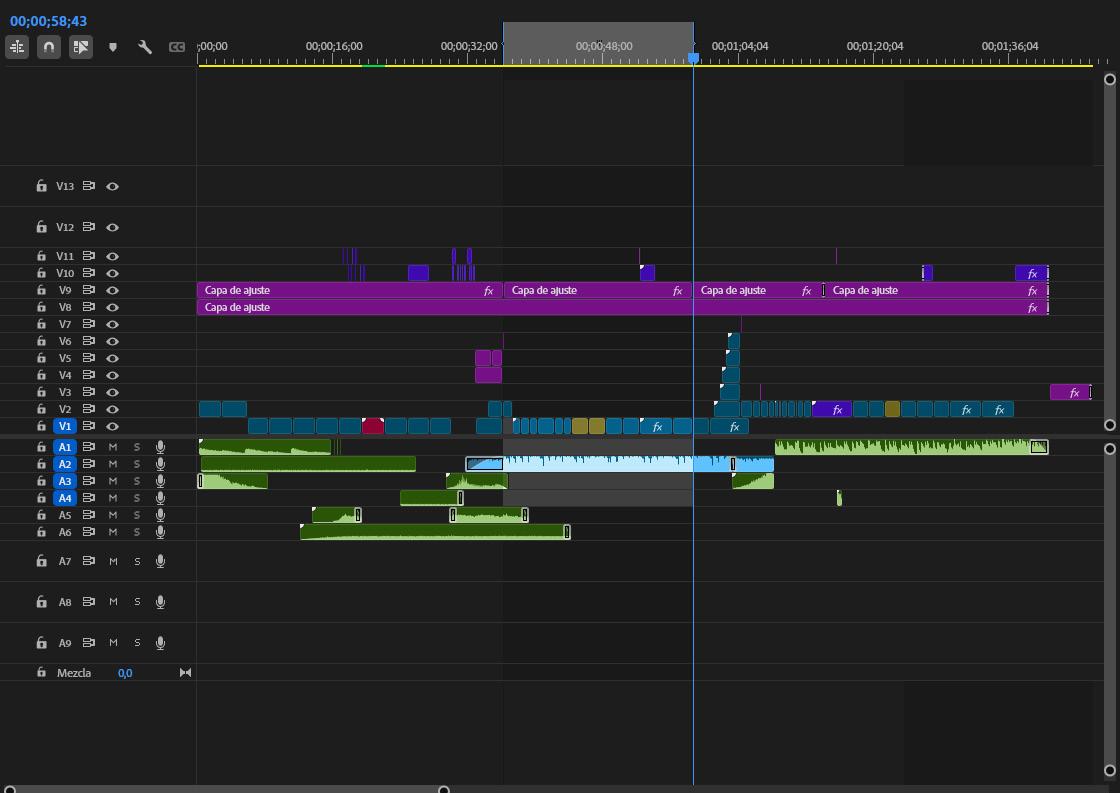1120x793 pixels.
Task: Mute audio track A1
Action: 113,447
